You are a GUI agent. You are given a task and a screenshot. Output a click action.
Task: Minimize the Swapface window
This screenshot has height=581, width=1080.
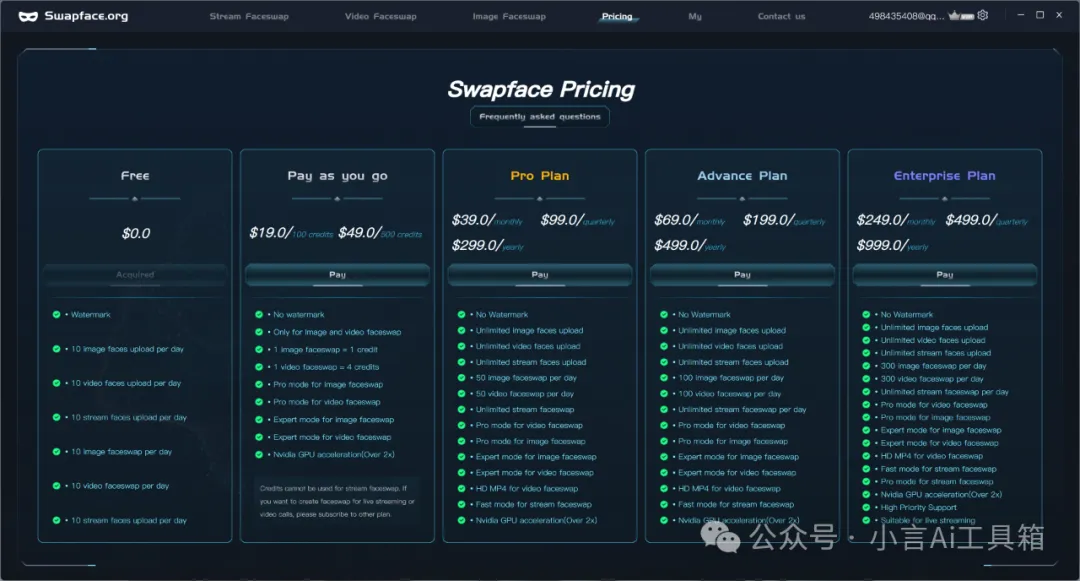tap(1021, 14)
